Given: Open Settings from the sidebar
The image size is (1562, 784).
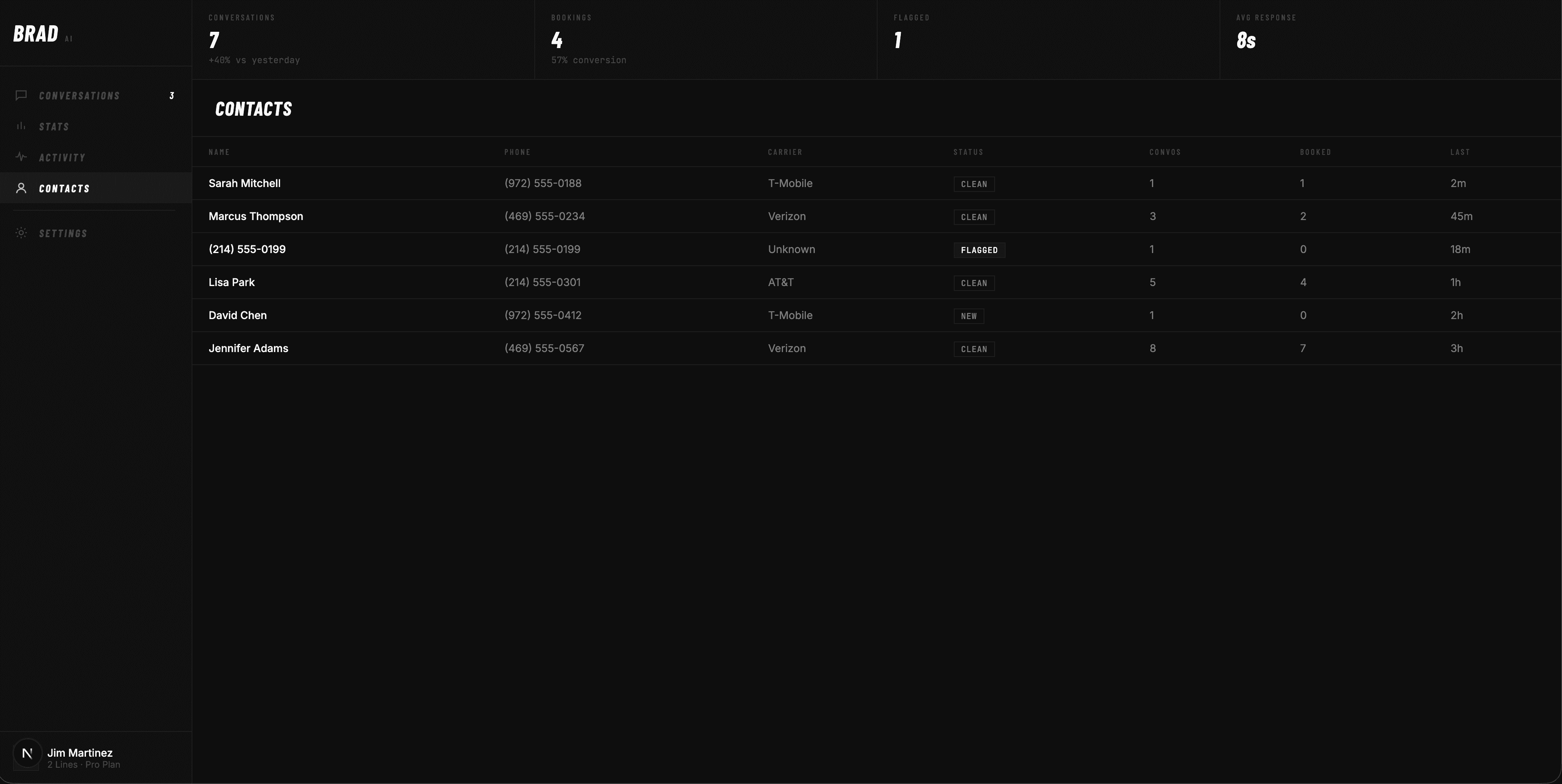Looking at the screenshot, I should (x=63, y=233).
